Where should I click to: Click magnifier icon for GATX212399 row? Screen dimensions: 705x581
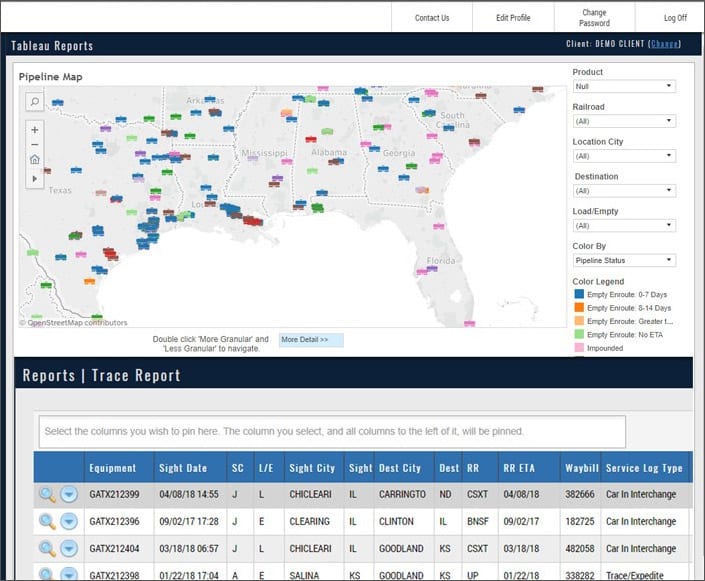(x=47, y=494)
